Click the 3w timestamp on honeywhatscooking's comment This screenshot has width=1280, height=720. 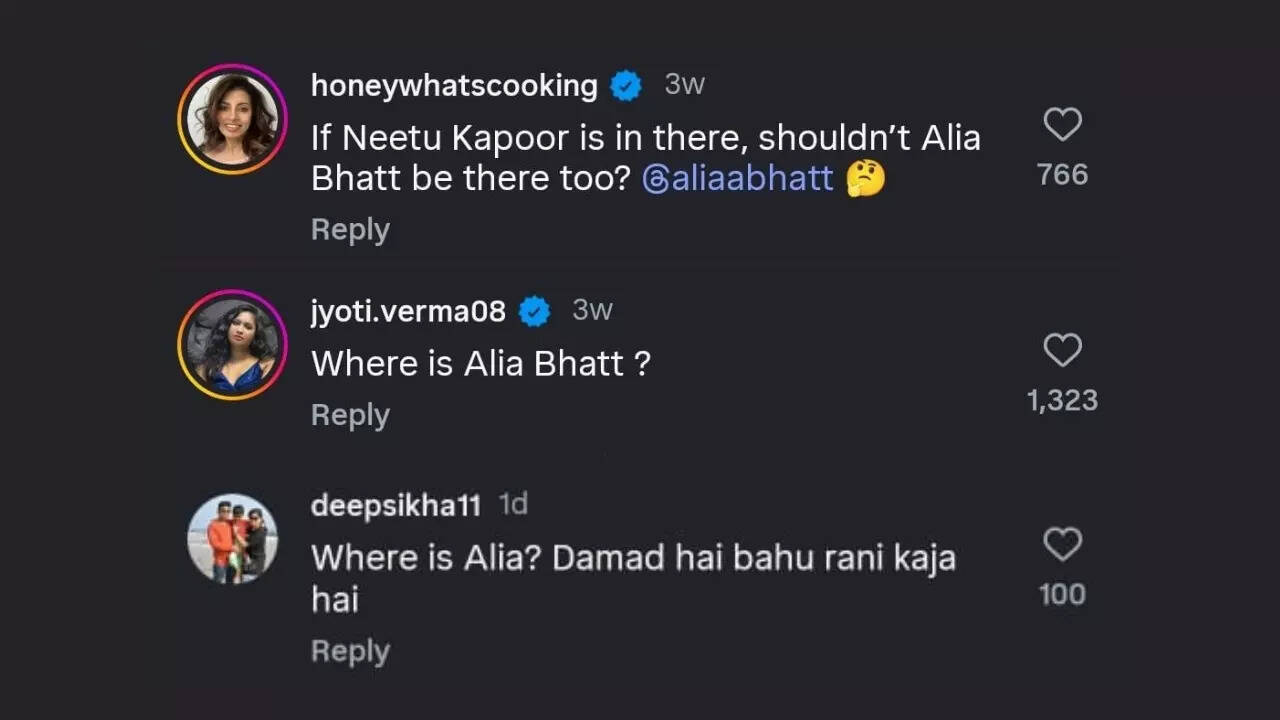pos(684,85)
